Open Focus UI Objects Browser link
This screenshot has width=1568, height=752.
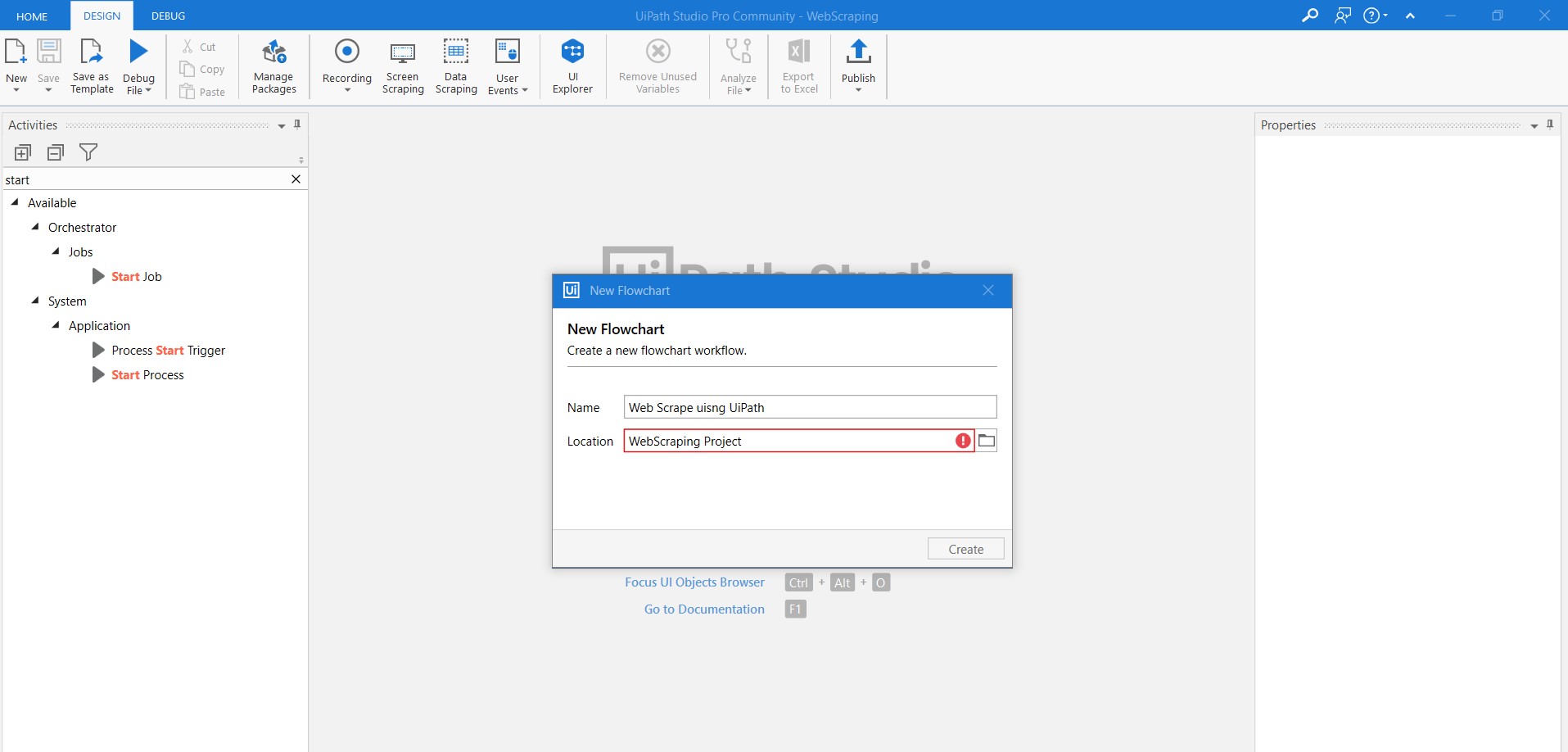694,582
